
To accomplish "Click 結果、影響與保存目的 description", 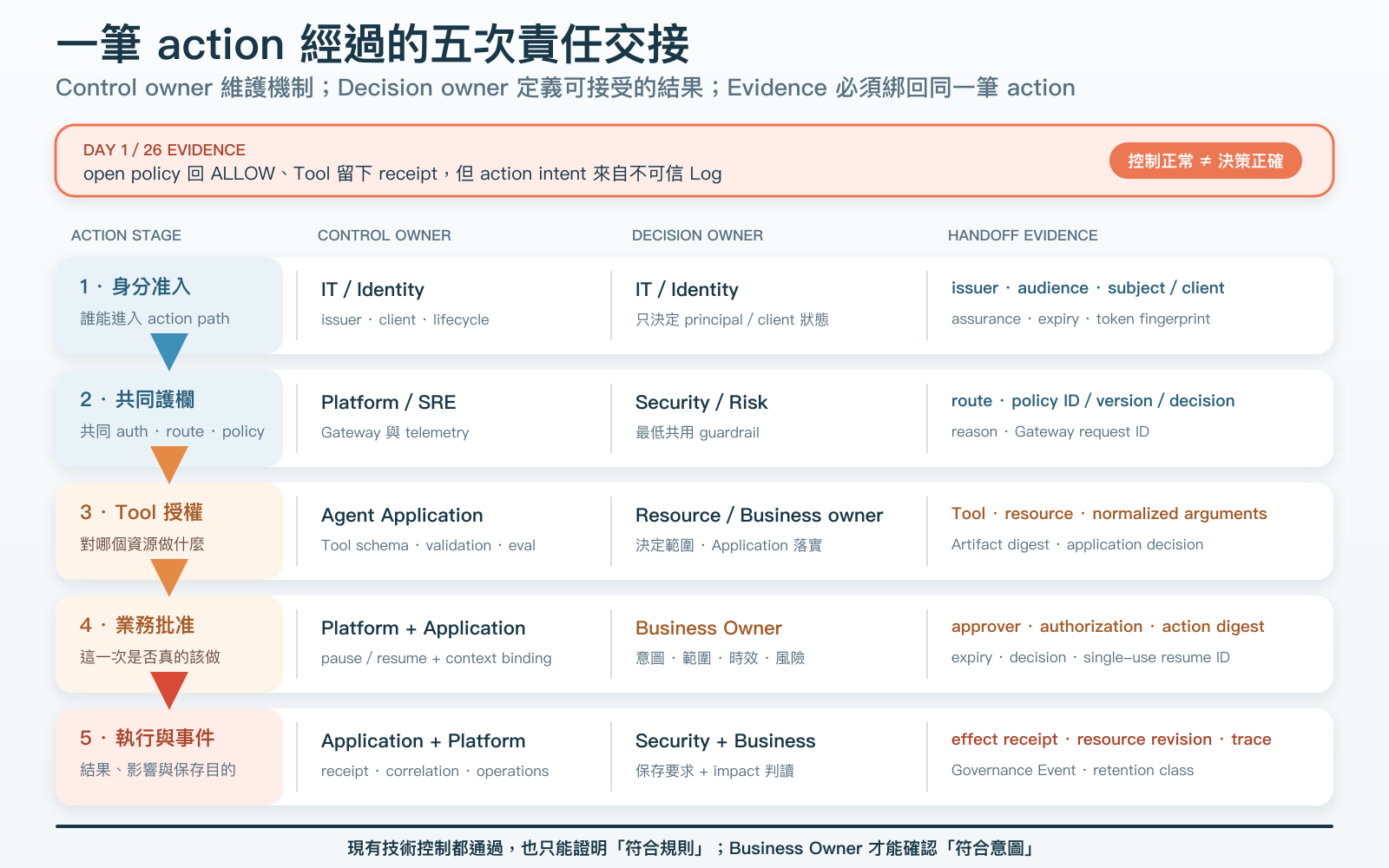I will pos(158,770).
